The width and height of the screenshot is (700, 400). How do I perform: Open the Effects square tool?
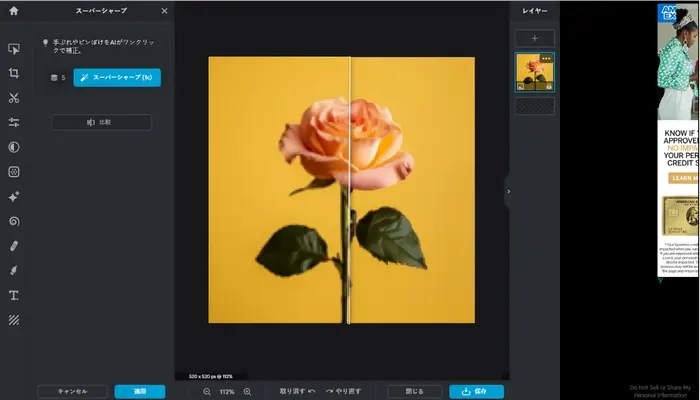click(x=14, y=172)
